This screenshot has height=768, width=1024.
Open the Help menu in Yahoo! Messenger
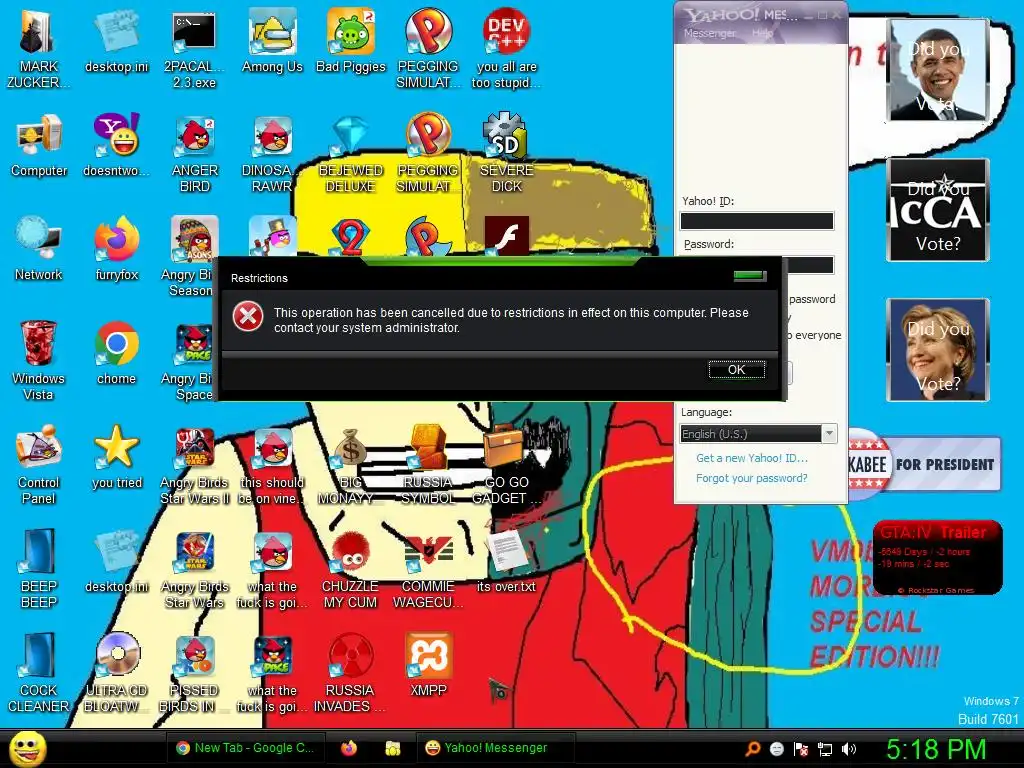[762, 33]
